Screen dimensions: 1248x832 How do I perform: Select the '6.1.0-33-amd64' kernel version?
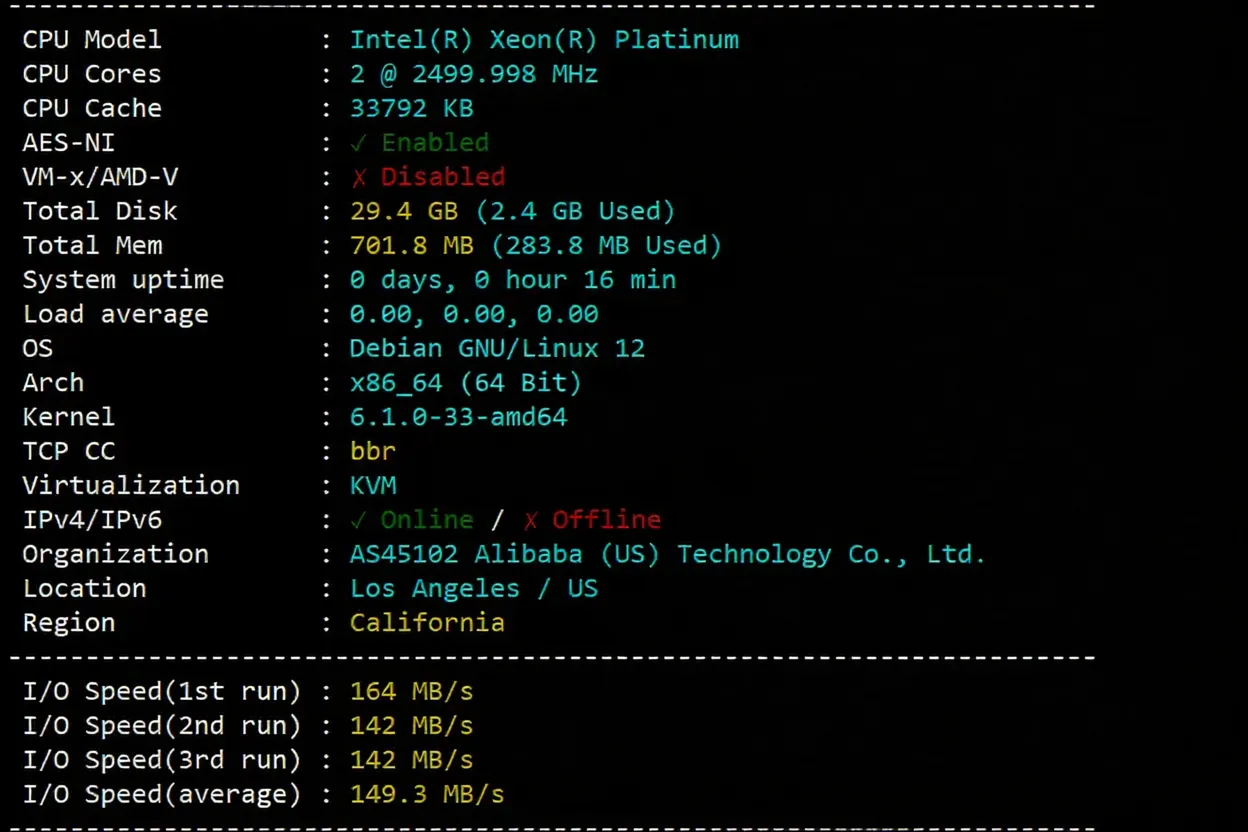click(x=458, y=417)
